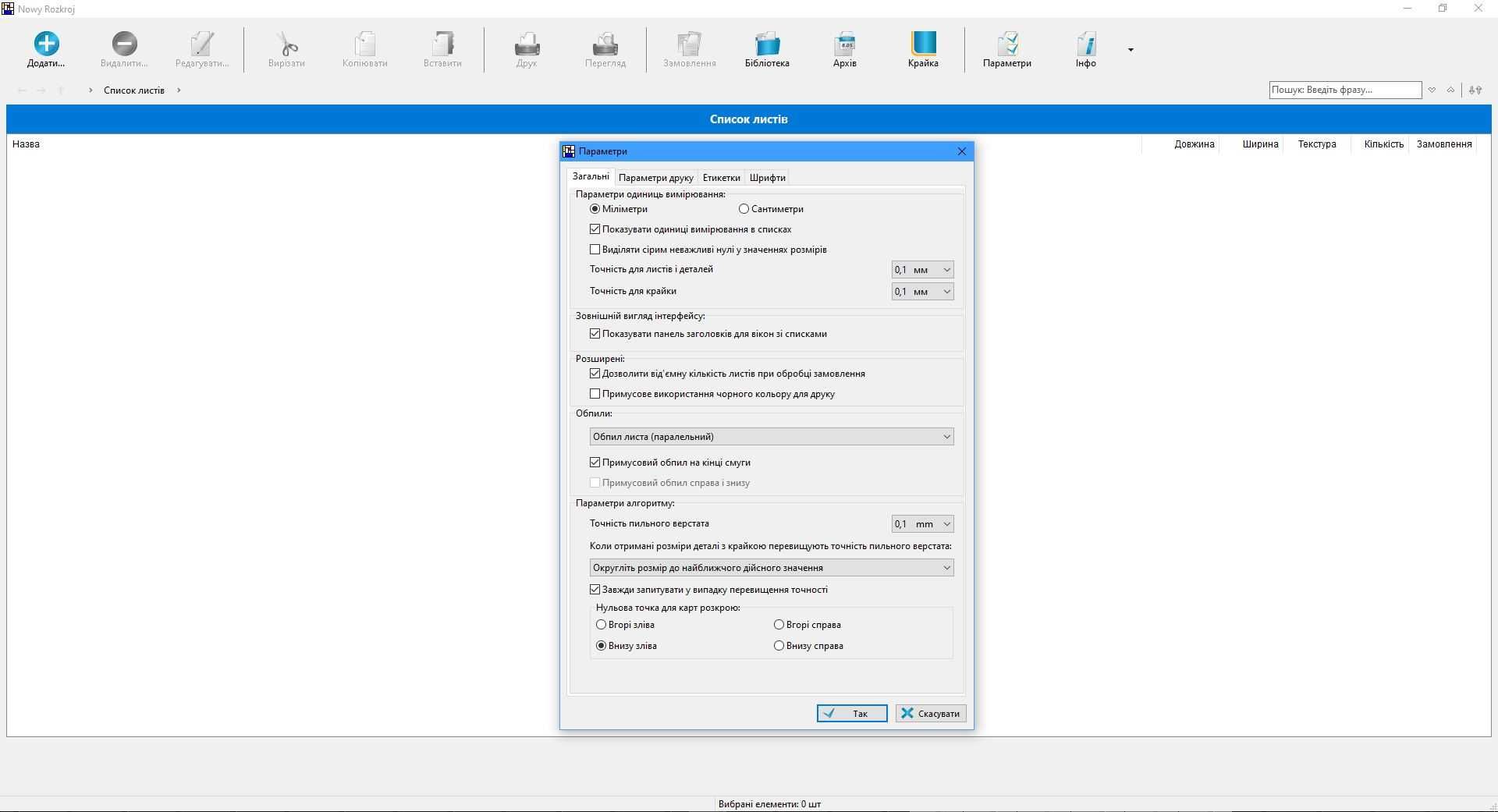Viewport: 1498px width, 812px height.
Task: Toggle Примусовий обпил на кінці смуги
Action: [595, 463]
